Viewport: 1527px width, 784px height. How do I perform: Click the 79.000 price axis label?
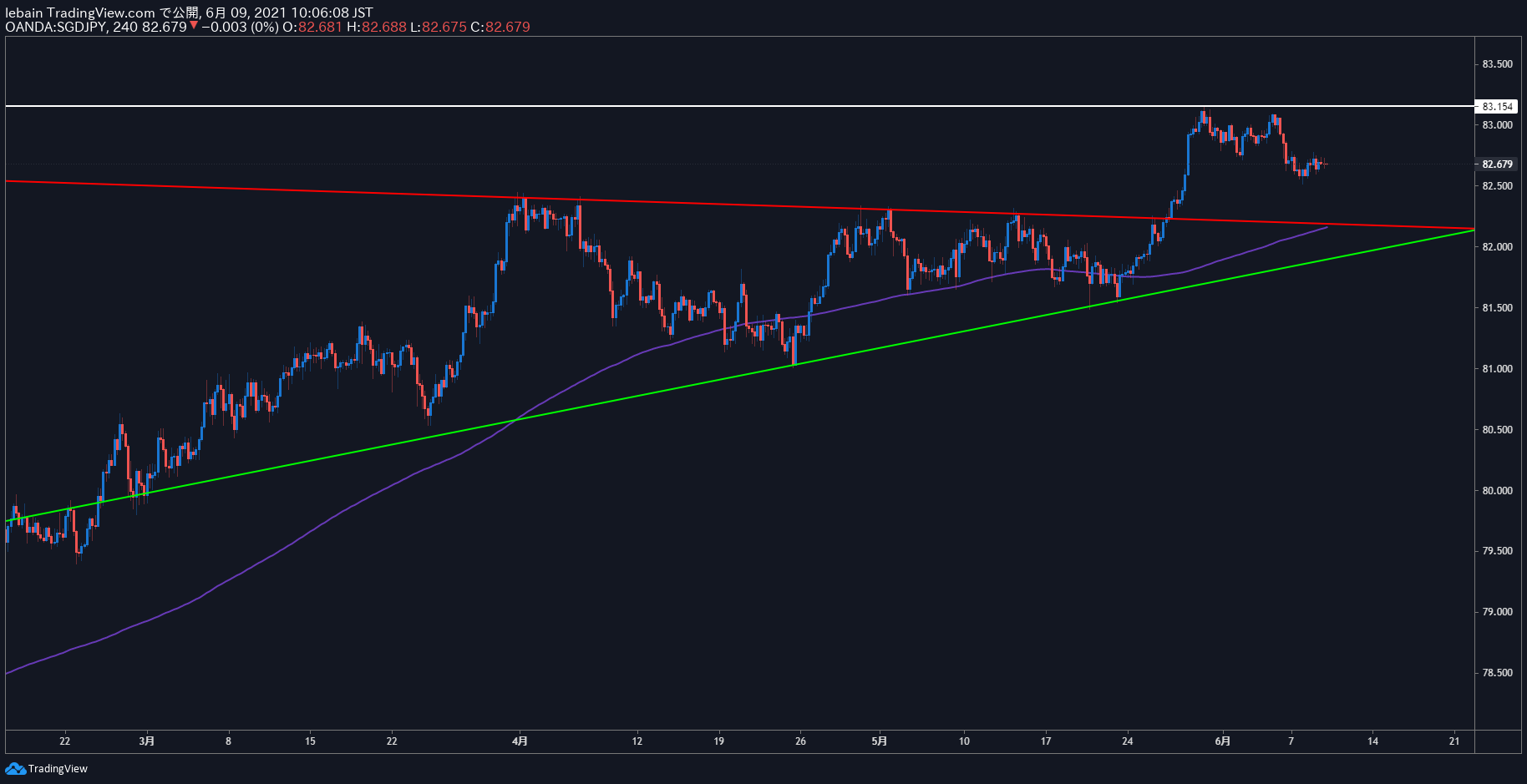click(1497, 612)
